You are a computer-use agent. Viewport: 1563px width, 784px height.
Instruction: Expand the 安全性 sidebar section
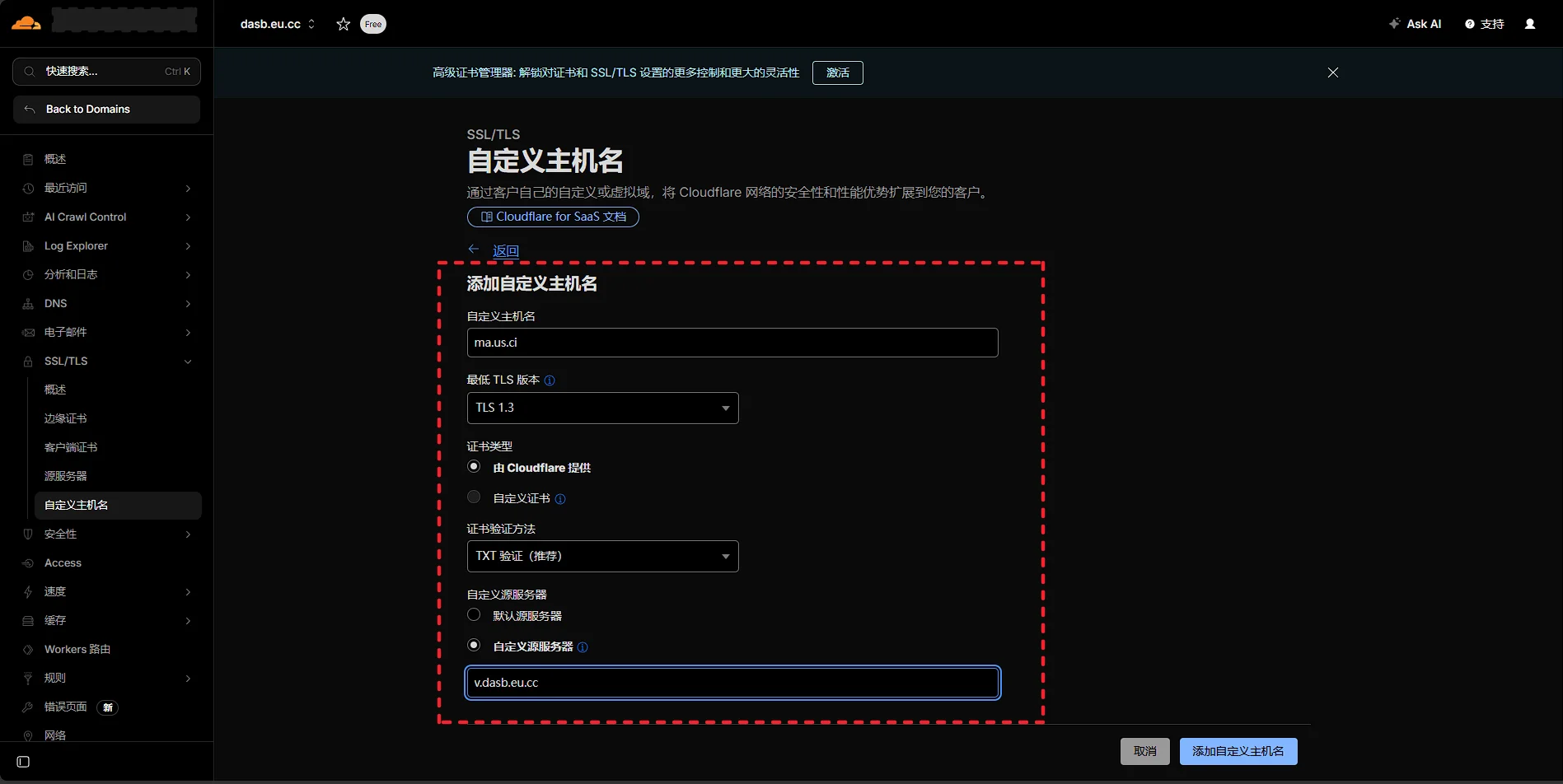[x=188, y=534]
